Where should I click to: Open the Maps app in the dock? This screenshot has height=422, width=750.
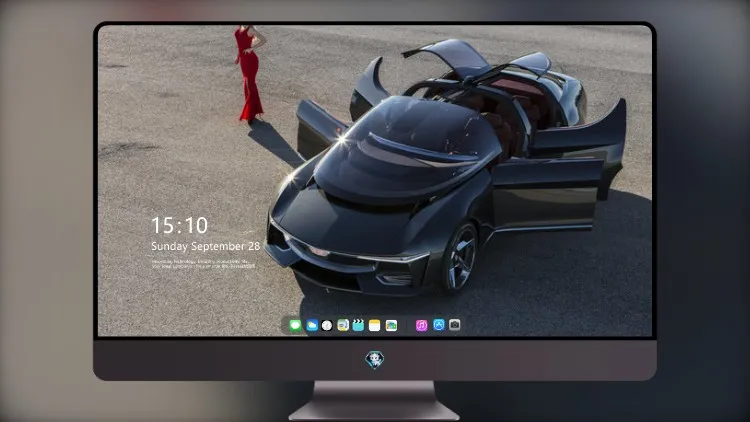tap(343, 325)
